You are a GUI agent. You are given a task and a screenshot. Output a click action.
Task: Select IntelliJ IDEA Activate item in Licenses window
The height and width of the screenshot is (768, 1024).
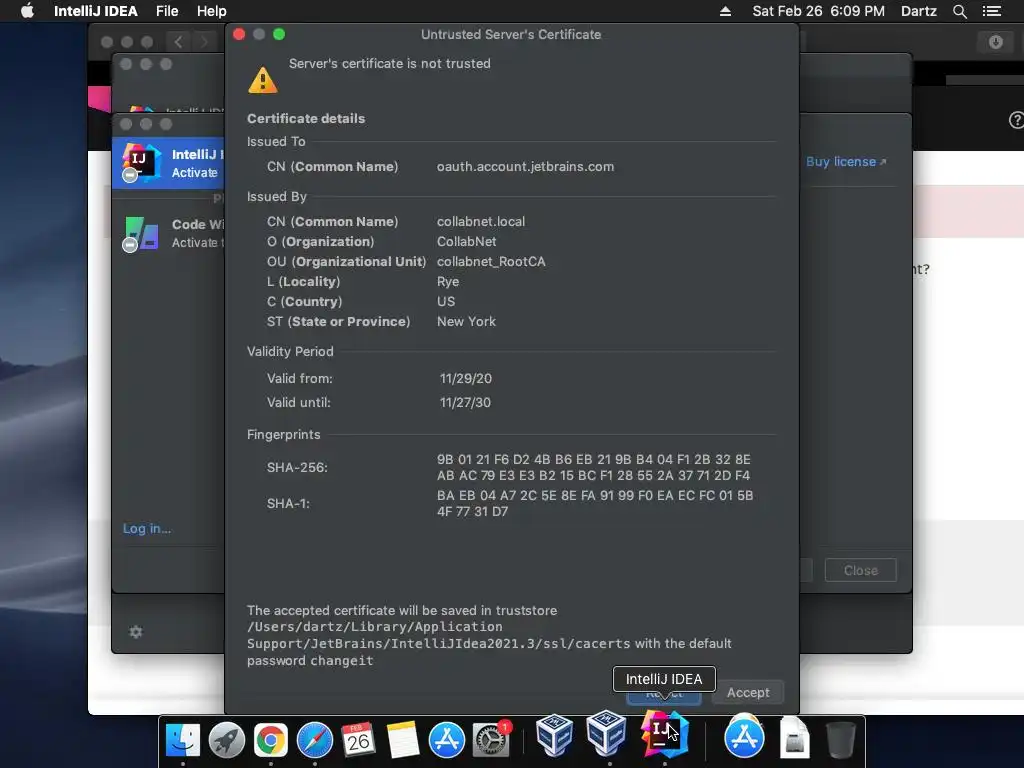168,163
